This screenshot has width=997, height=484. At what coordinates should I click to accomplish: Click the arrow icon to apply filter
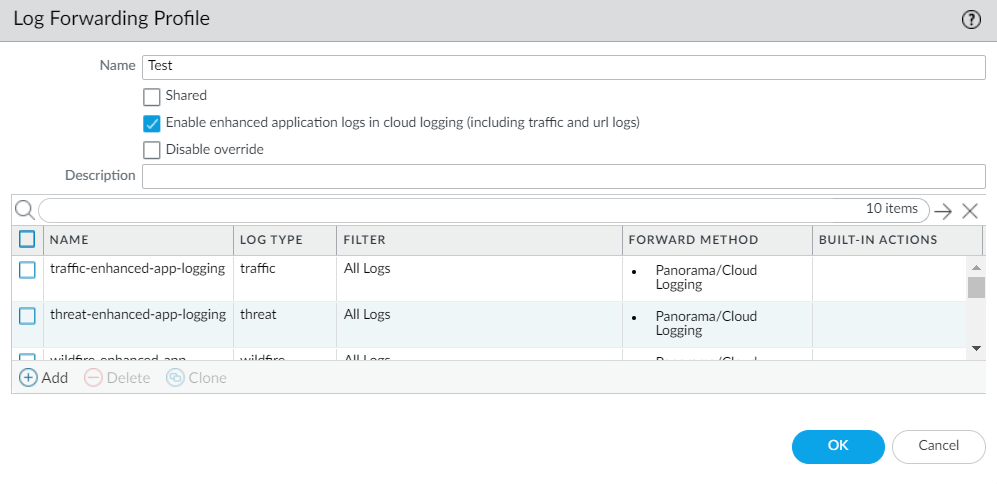[942, 210]
